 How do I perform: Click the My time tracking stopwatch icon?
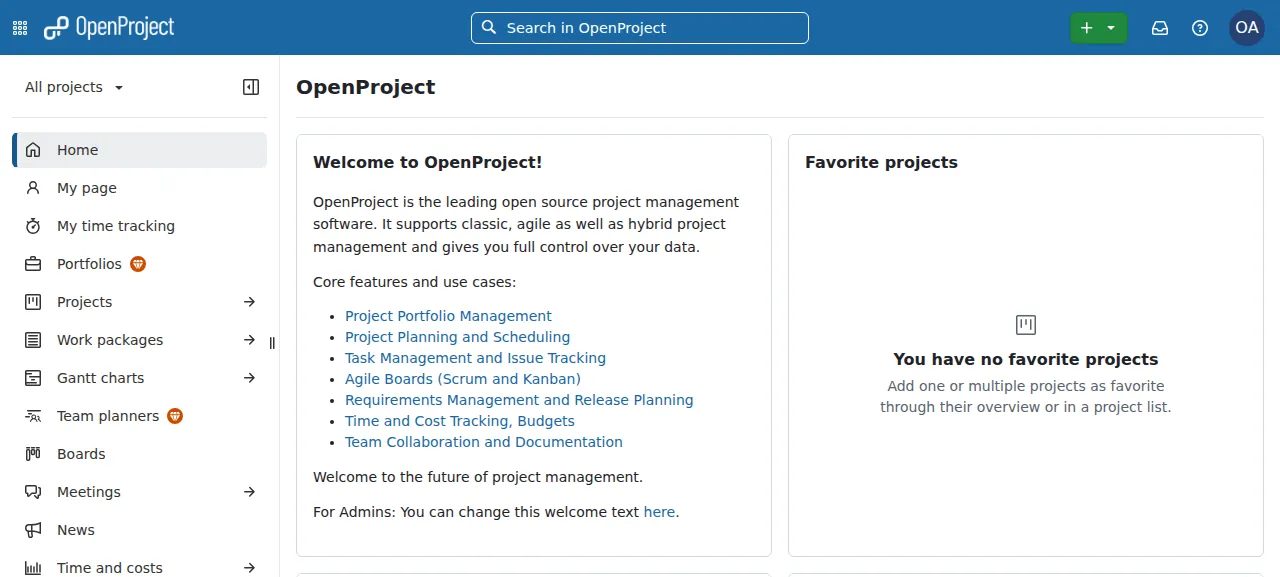coord(33,226)
